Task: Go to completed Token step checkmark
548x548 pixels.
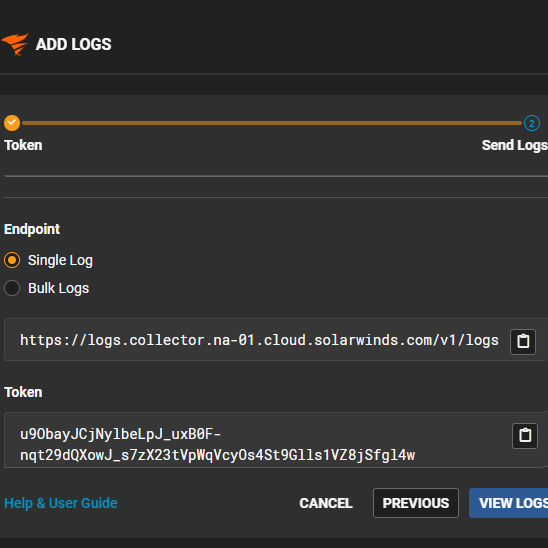Action: [x=12, y=123]
